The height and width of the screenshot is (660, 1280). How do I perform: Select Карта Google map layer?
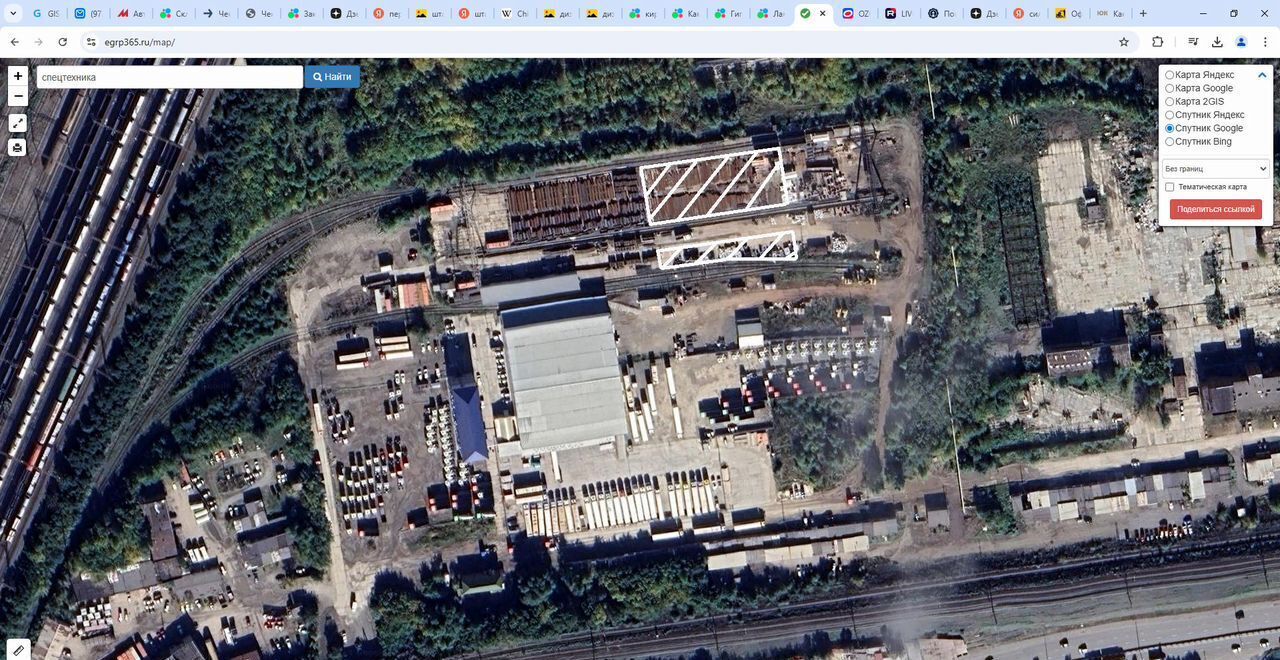pyautogui.click(x=1170, y=88)
